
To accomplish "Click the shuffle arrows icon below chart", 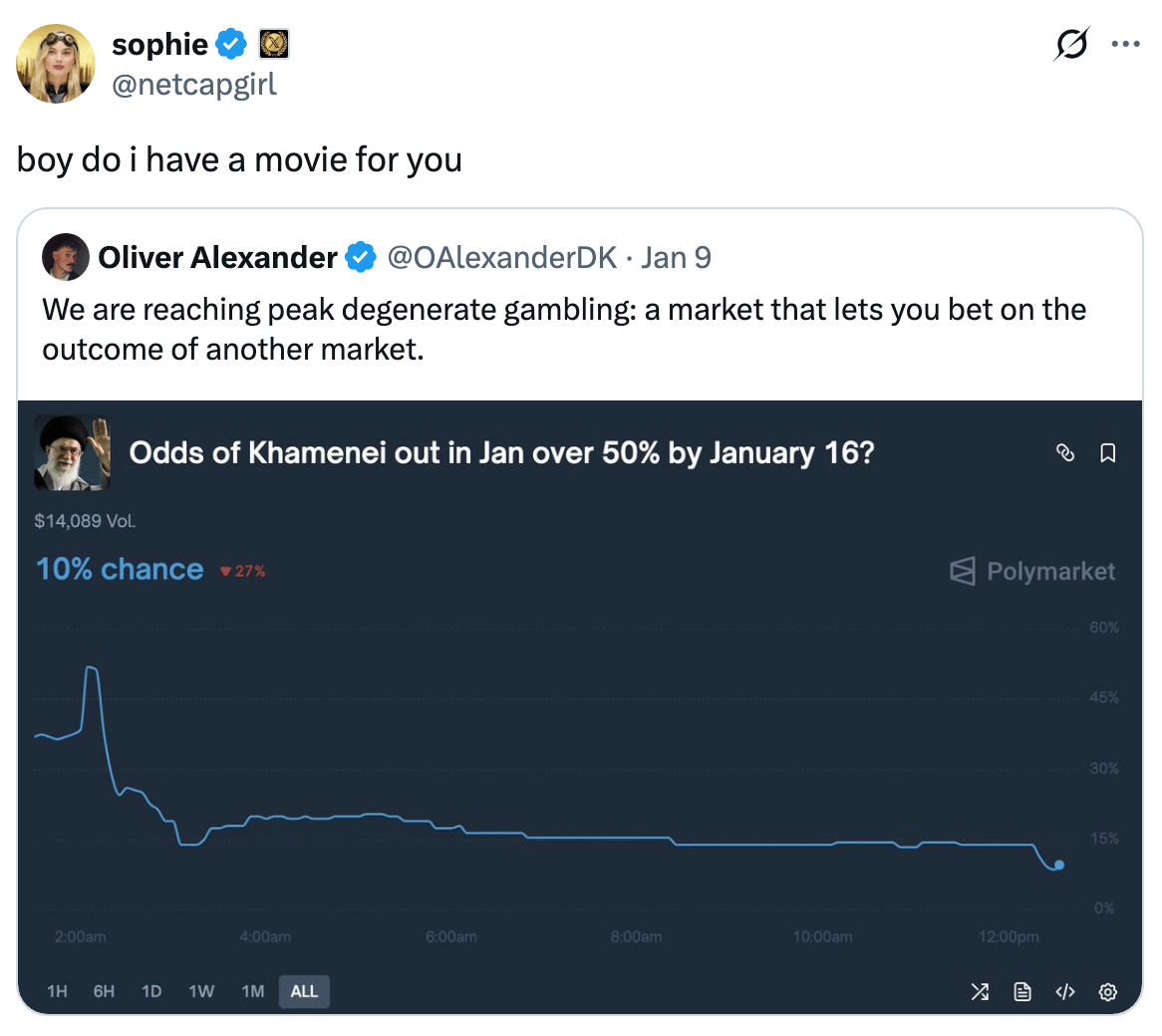I will (980, 991).
